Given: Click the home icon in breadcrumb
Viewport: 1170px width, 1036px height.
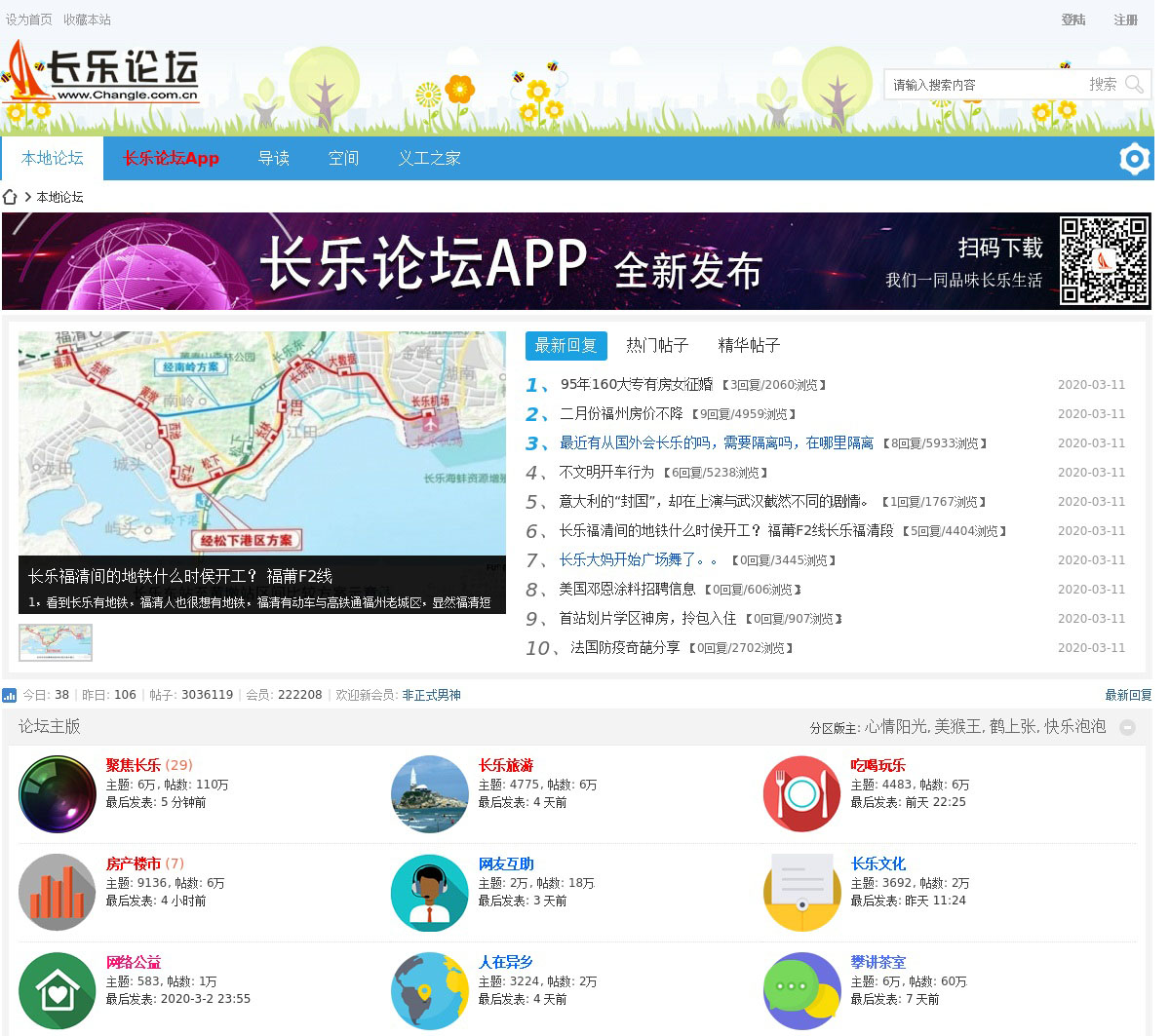Looking at the screenshot, I should pyautogui.click(x=10, y=197).
